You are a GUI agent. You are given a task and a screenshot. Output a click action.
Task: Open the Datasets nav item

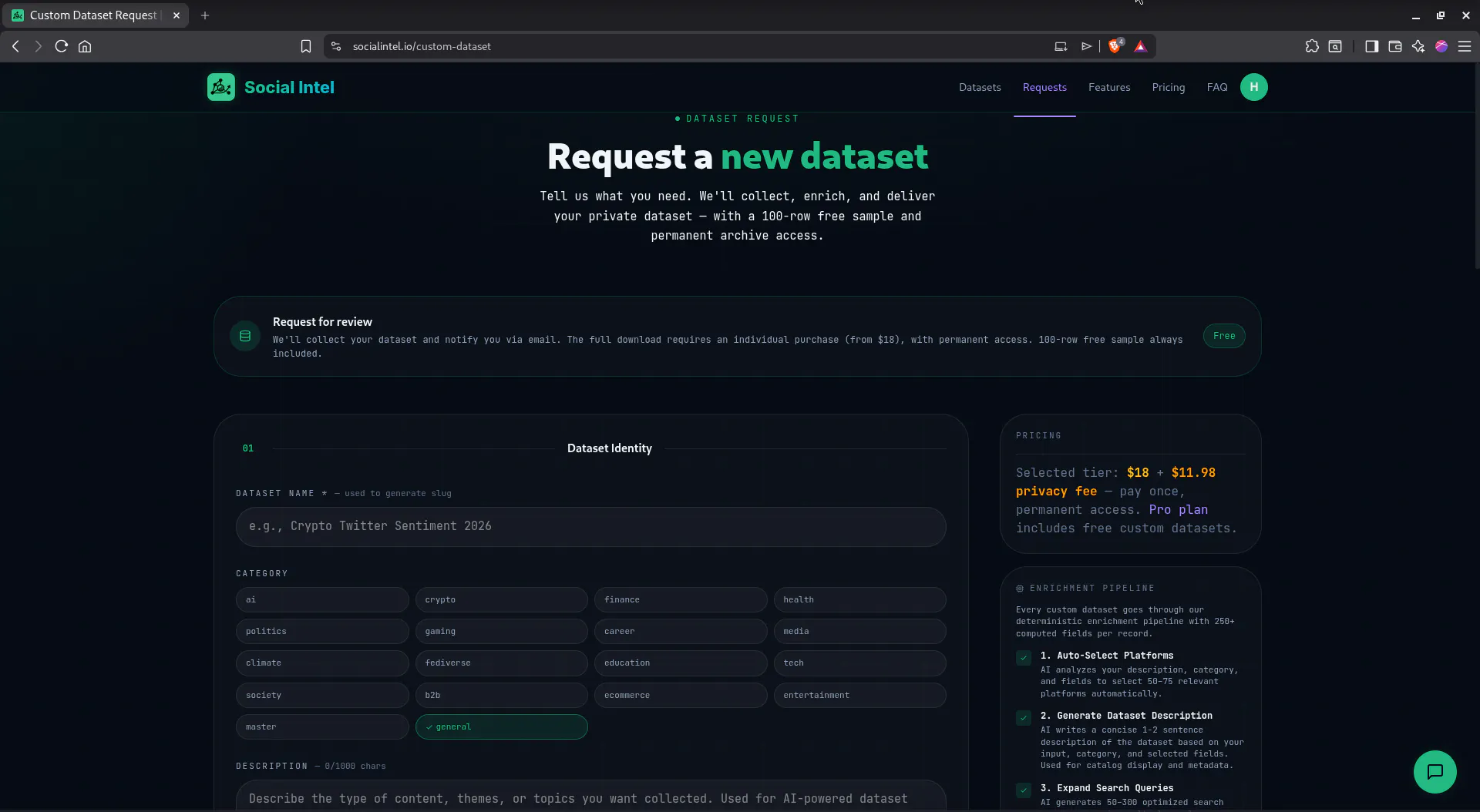tap(980, 87)
